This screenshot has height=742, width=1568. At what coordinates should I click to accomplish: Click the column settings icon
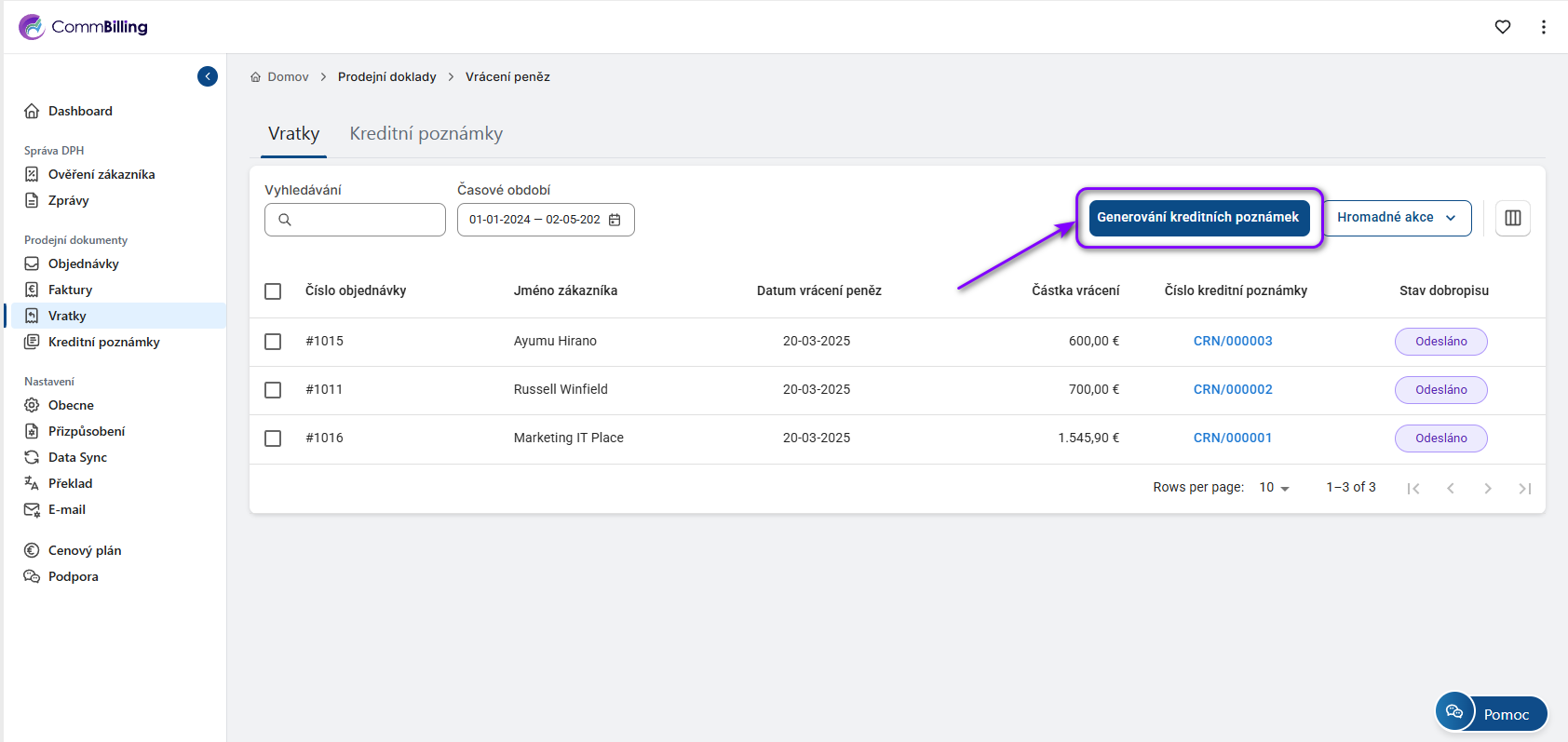[1512, 218]
